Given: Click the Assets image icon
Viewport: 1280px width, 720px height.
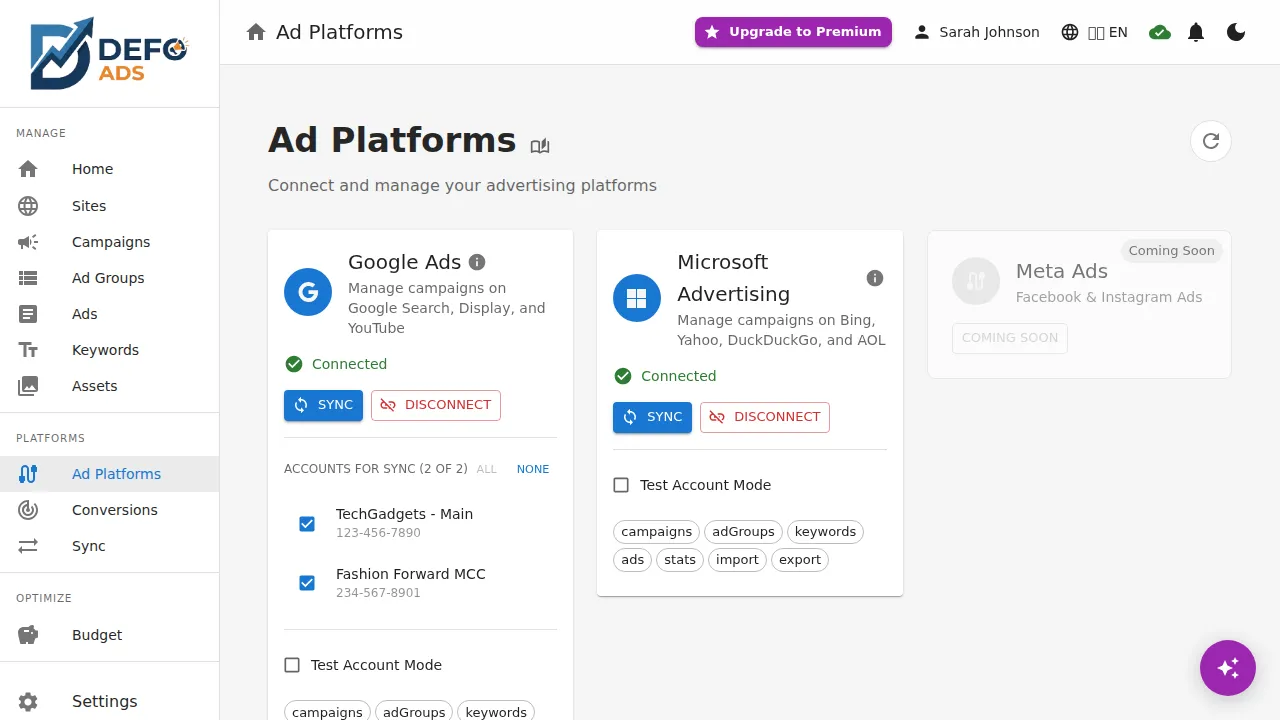Looking at the screenshot, I should click(28, 386).
